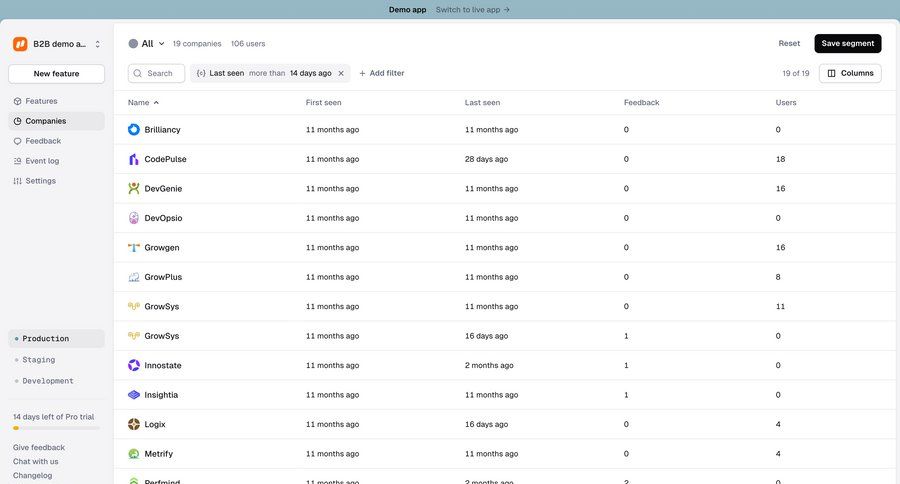Expand the All segment dropdown chevron

coord(161,44)
